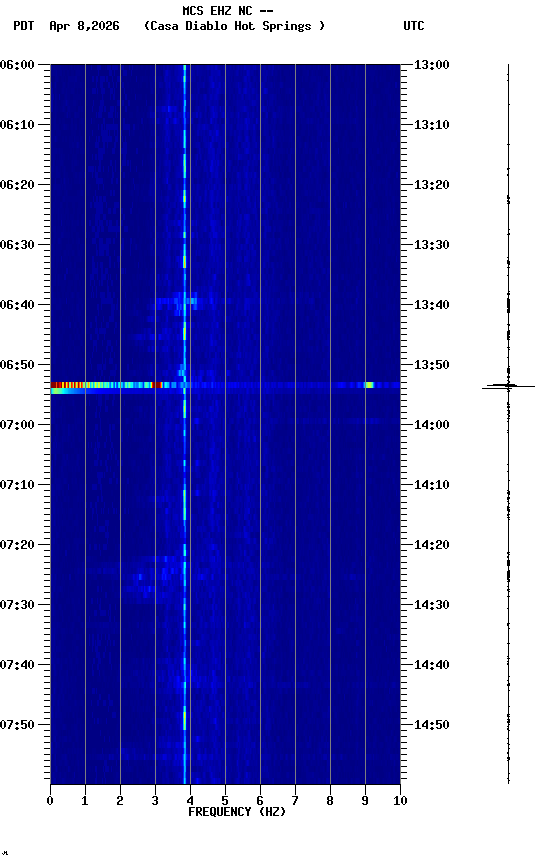The image size is (552, 864).
Task: Click the 07:30 PDT time label
Action: coord(17,605)
